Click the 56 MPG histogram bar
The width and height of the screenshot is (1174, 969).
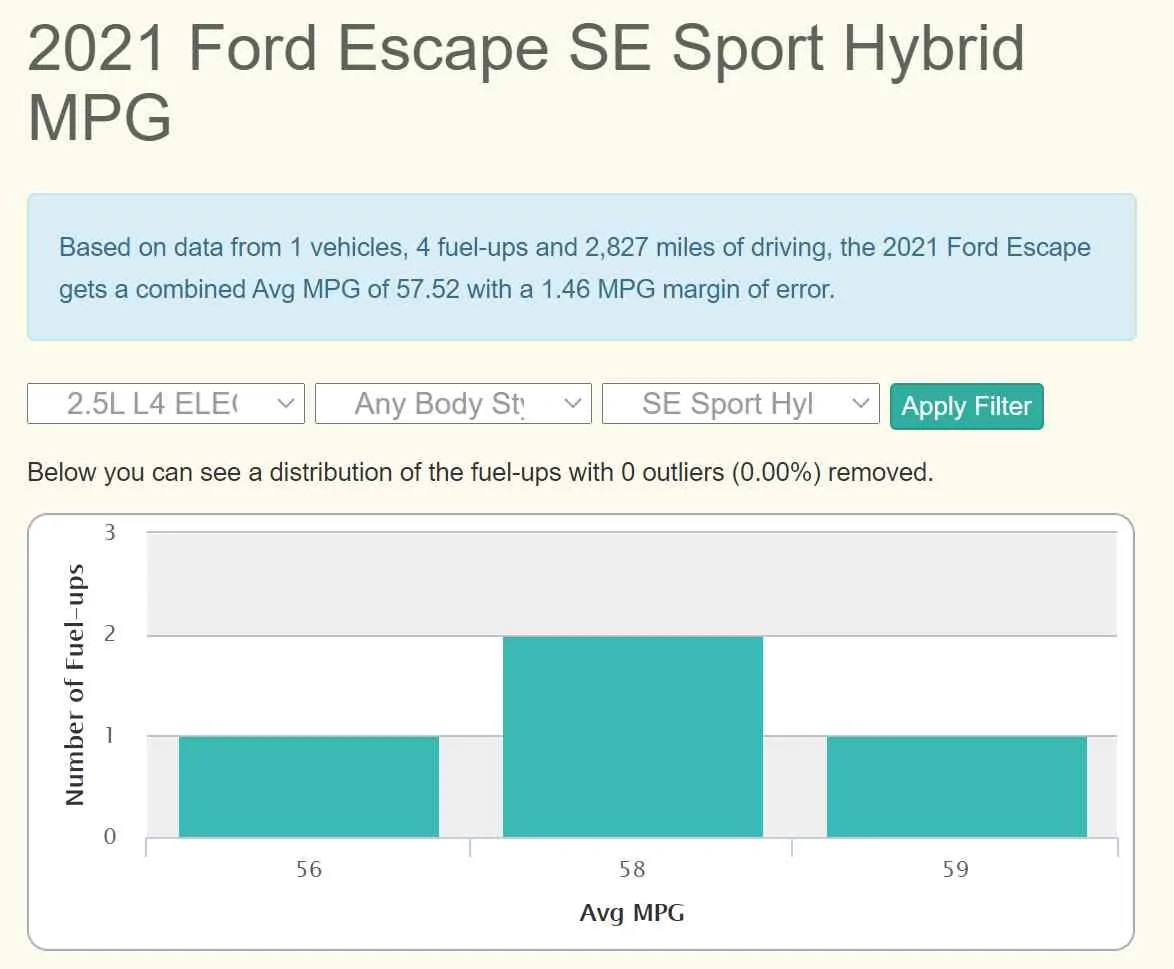[x=308, y=786]
